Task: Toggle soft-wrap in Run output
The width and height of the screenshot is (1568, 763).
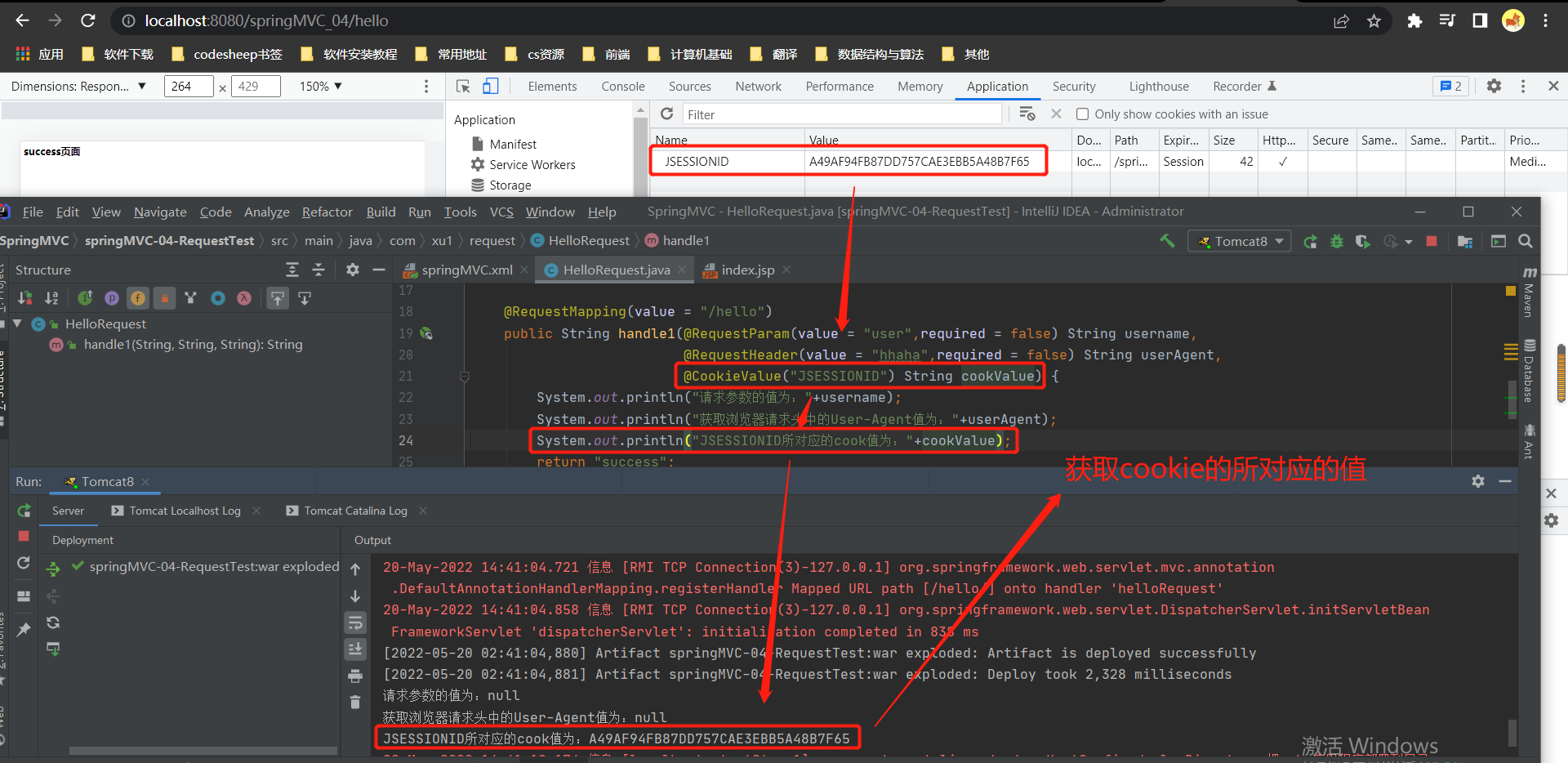Action: 355,623
